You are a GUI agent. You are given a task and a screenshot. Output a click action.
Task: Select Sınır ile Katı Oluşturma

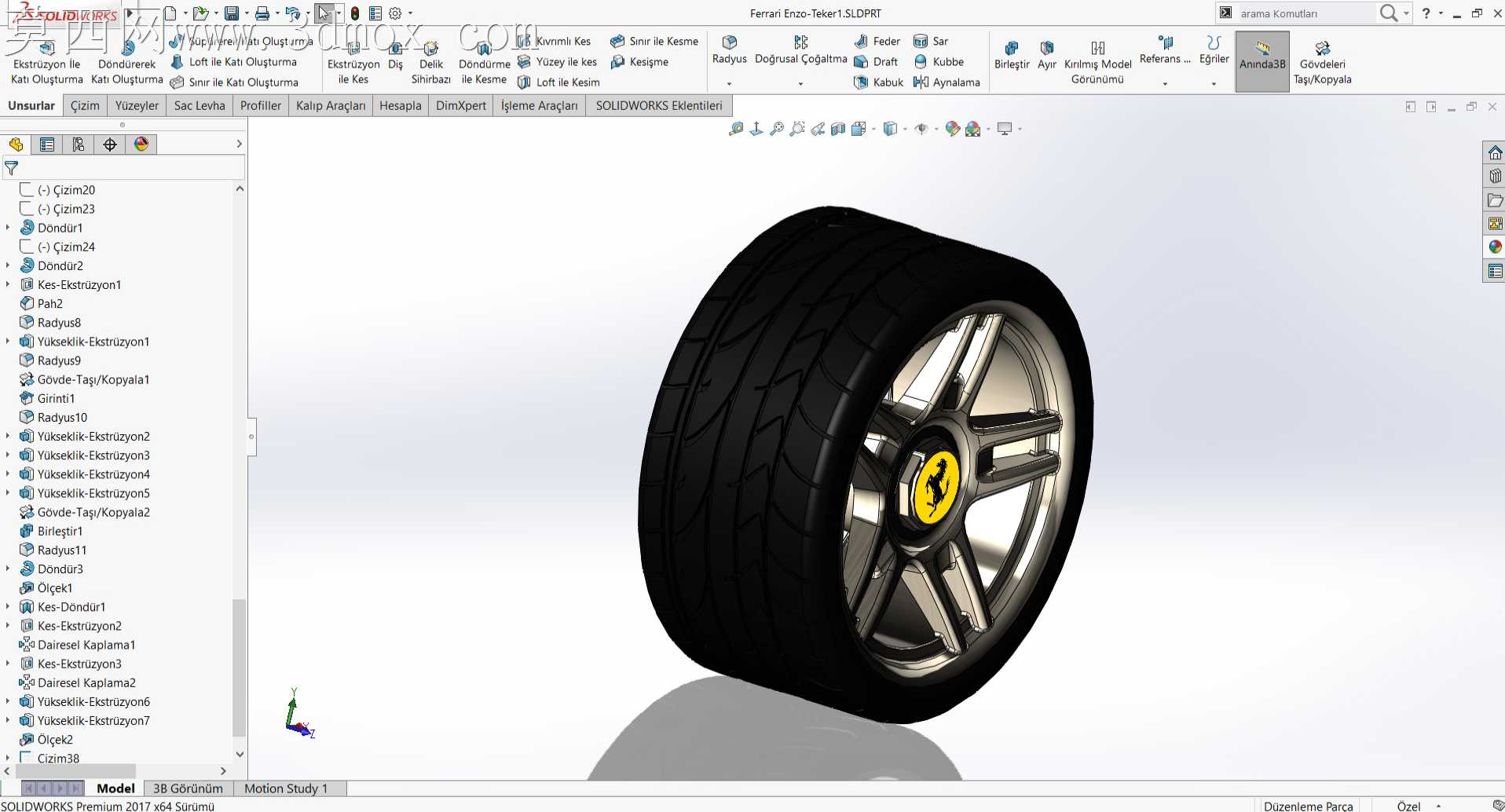234,82
